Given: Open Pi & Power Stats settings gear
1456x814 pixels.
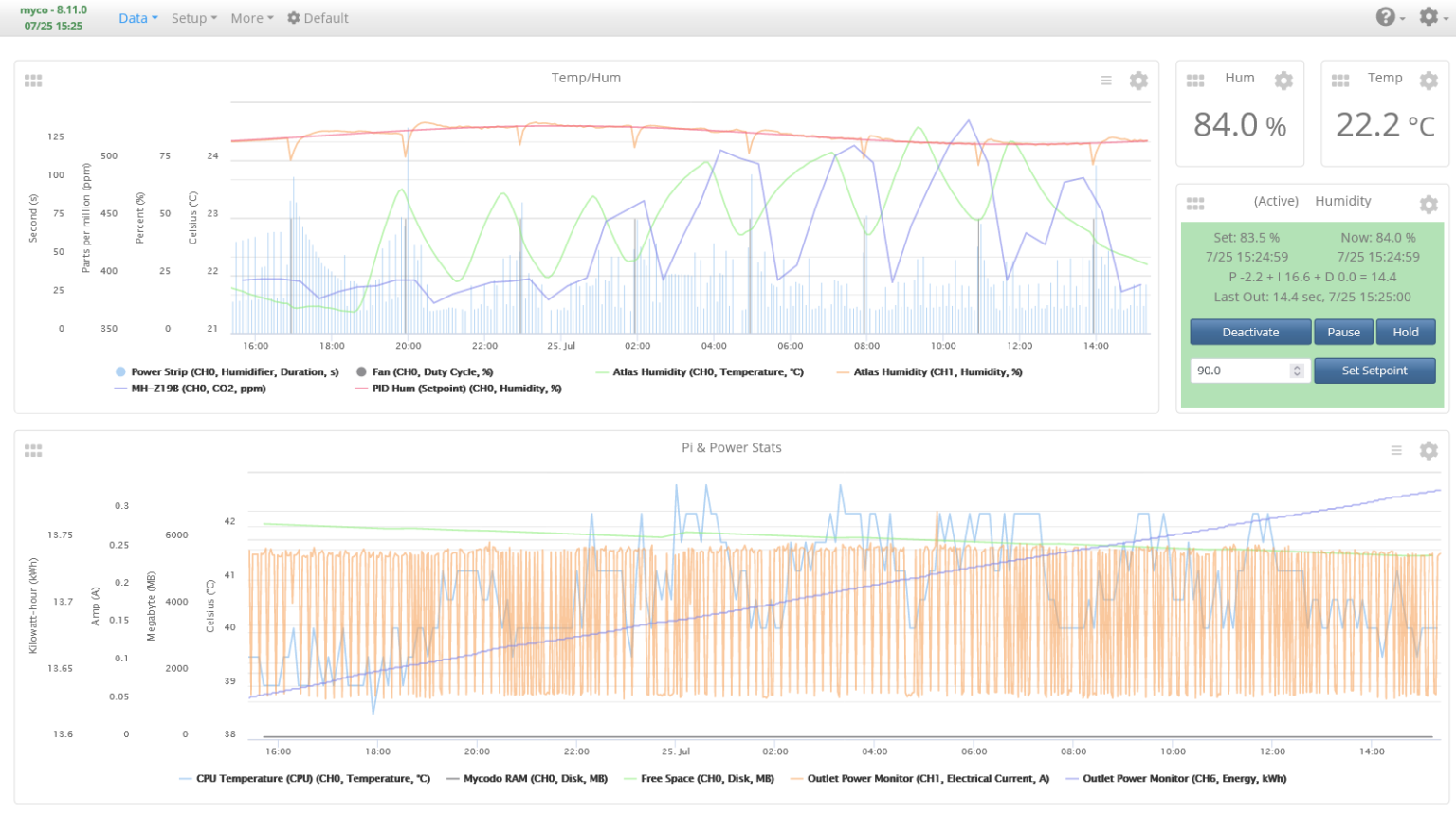Looking at the screenshot, I should 1429,450.
